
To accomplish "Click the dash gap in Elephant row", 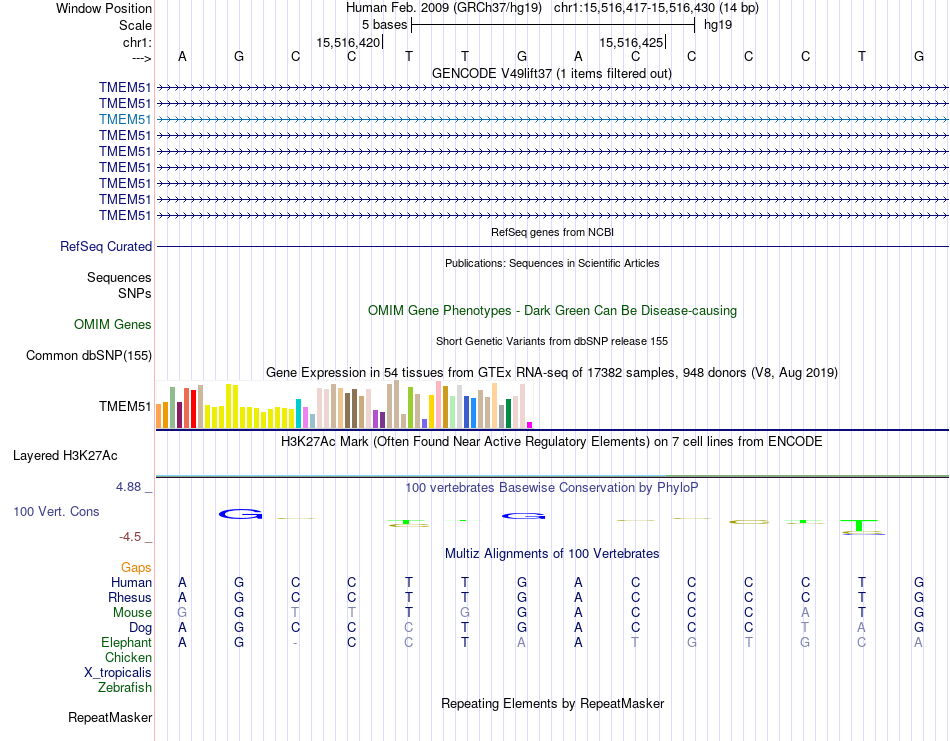I will coord(295,643).
